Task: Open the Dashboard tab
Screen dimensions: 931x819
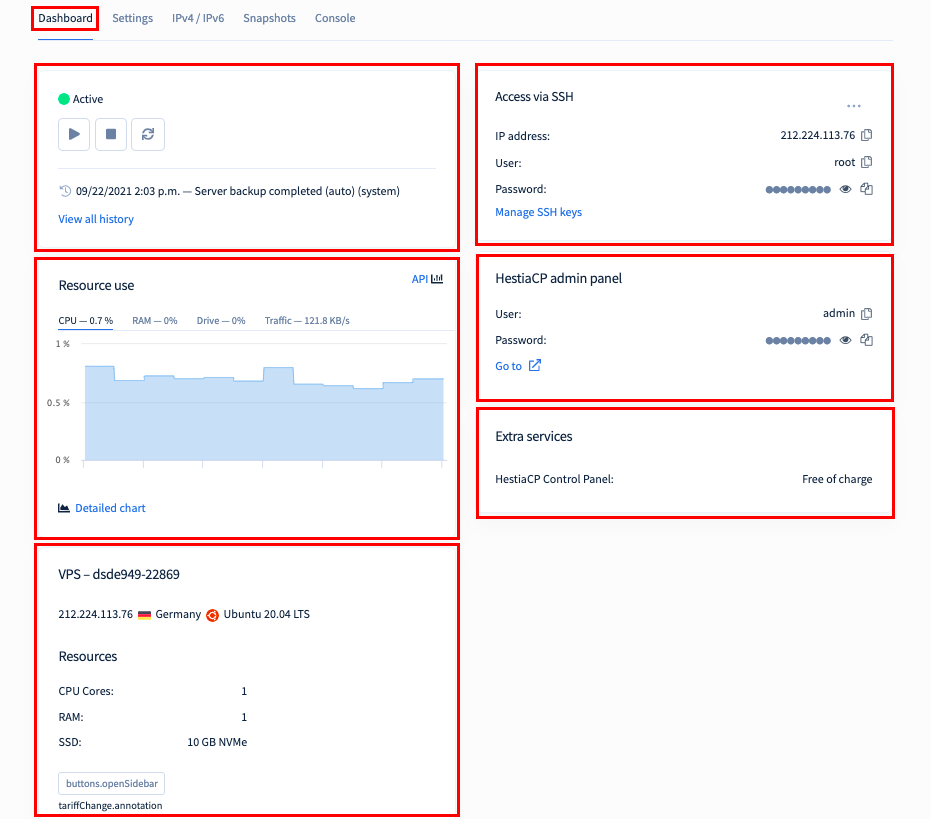Action: [x=65, y=18]
